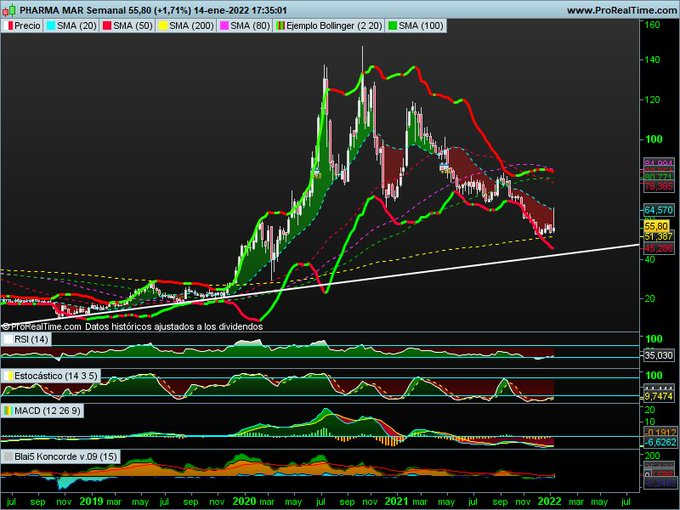
Task: Open the SMA (20) indicator label
Action: (x=76, y=26)
